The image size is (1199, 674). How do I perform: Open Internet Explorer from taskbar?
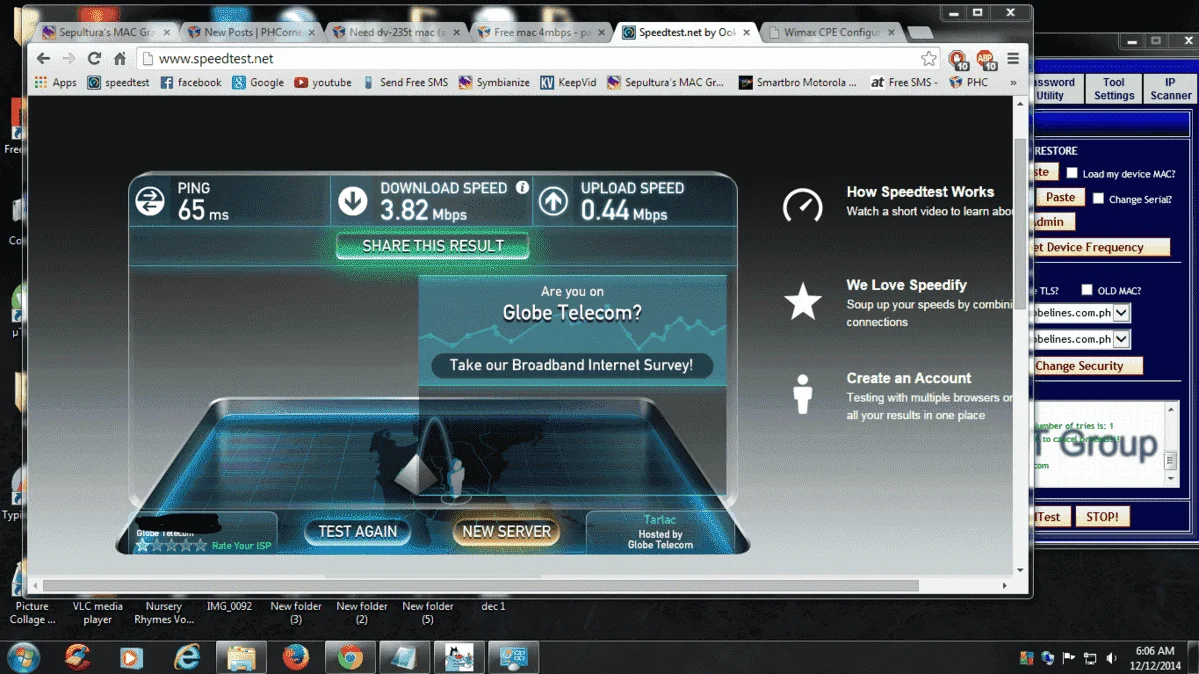click(x=186, y=657)
